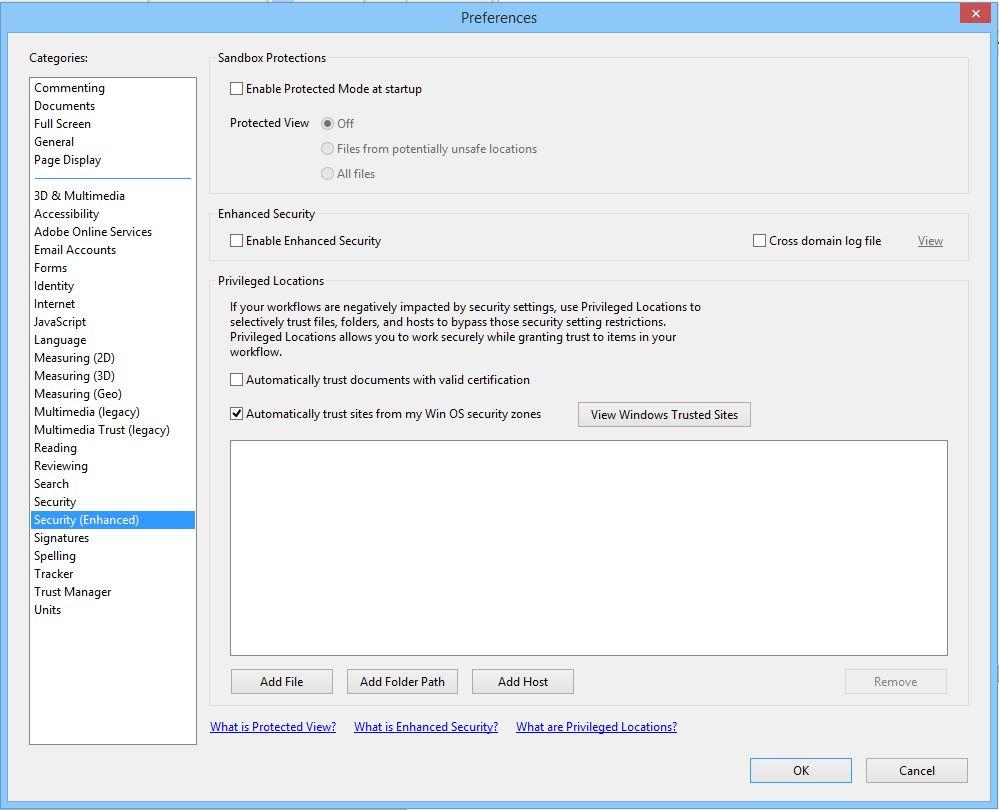Open JavaScript category
Screen dimensions: 999x810
coord(113,322)
